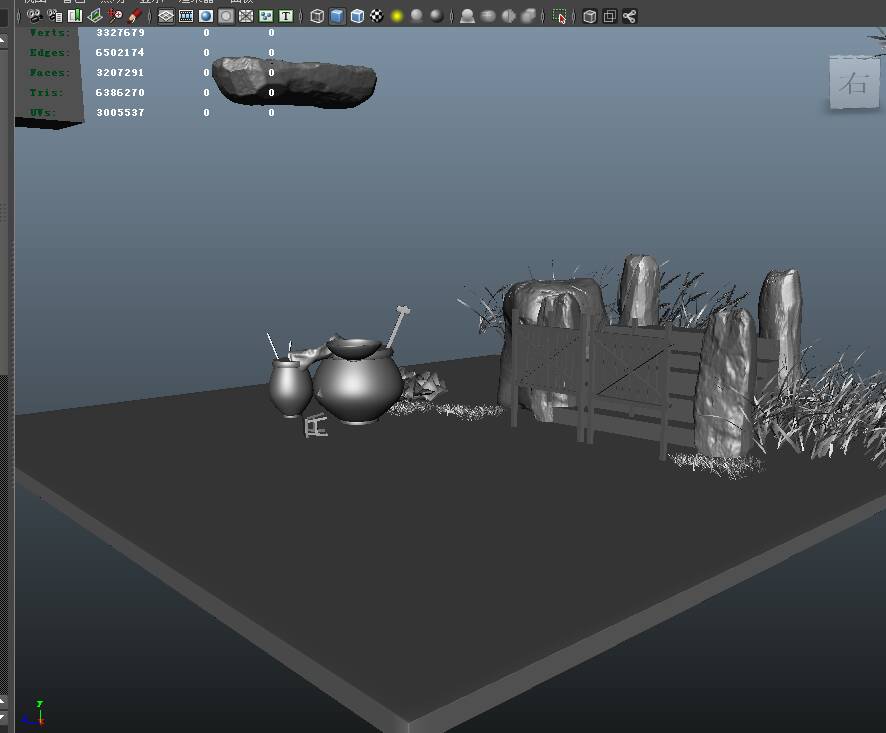The width and height of the screenshot is (886, 733).
Task: Click the ViewCube face labeled 右
Action: (854, 83)
